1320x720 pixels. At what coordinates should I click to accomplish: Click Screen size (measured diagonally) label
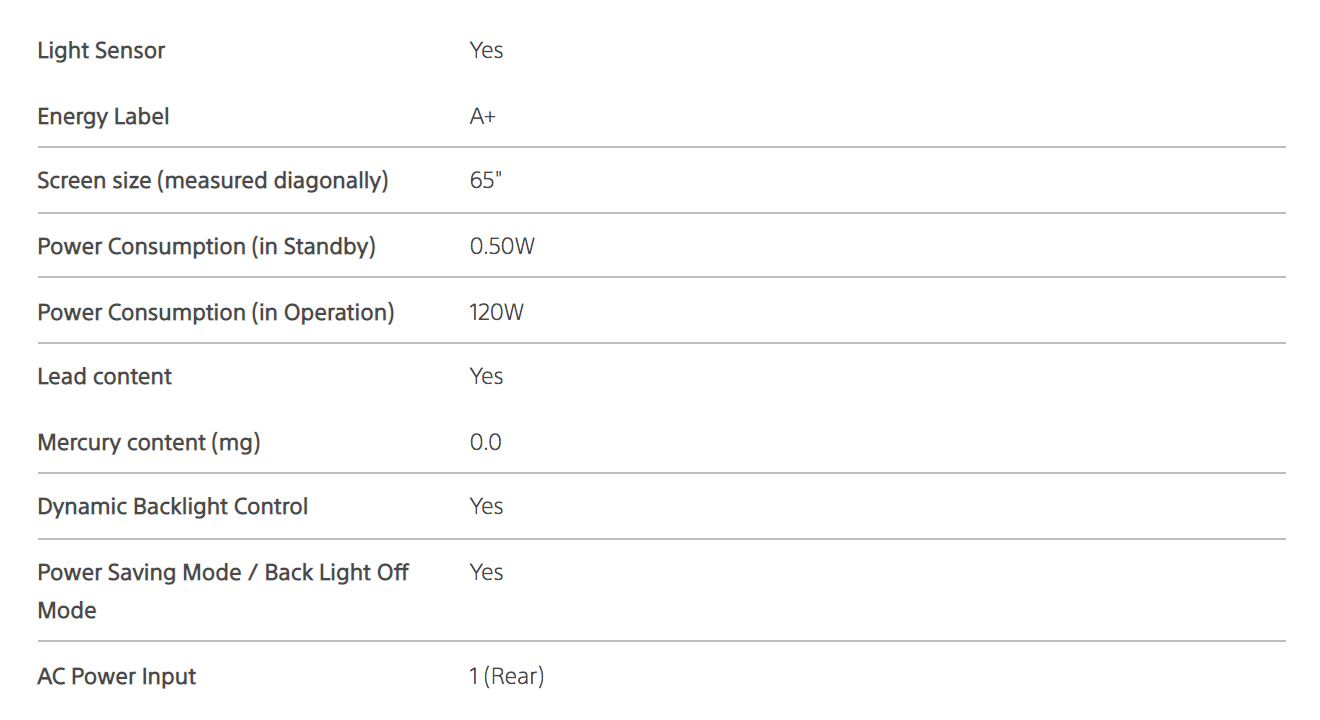213,181
